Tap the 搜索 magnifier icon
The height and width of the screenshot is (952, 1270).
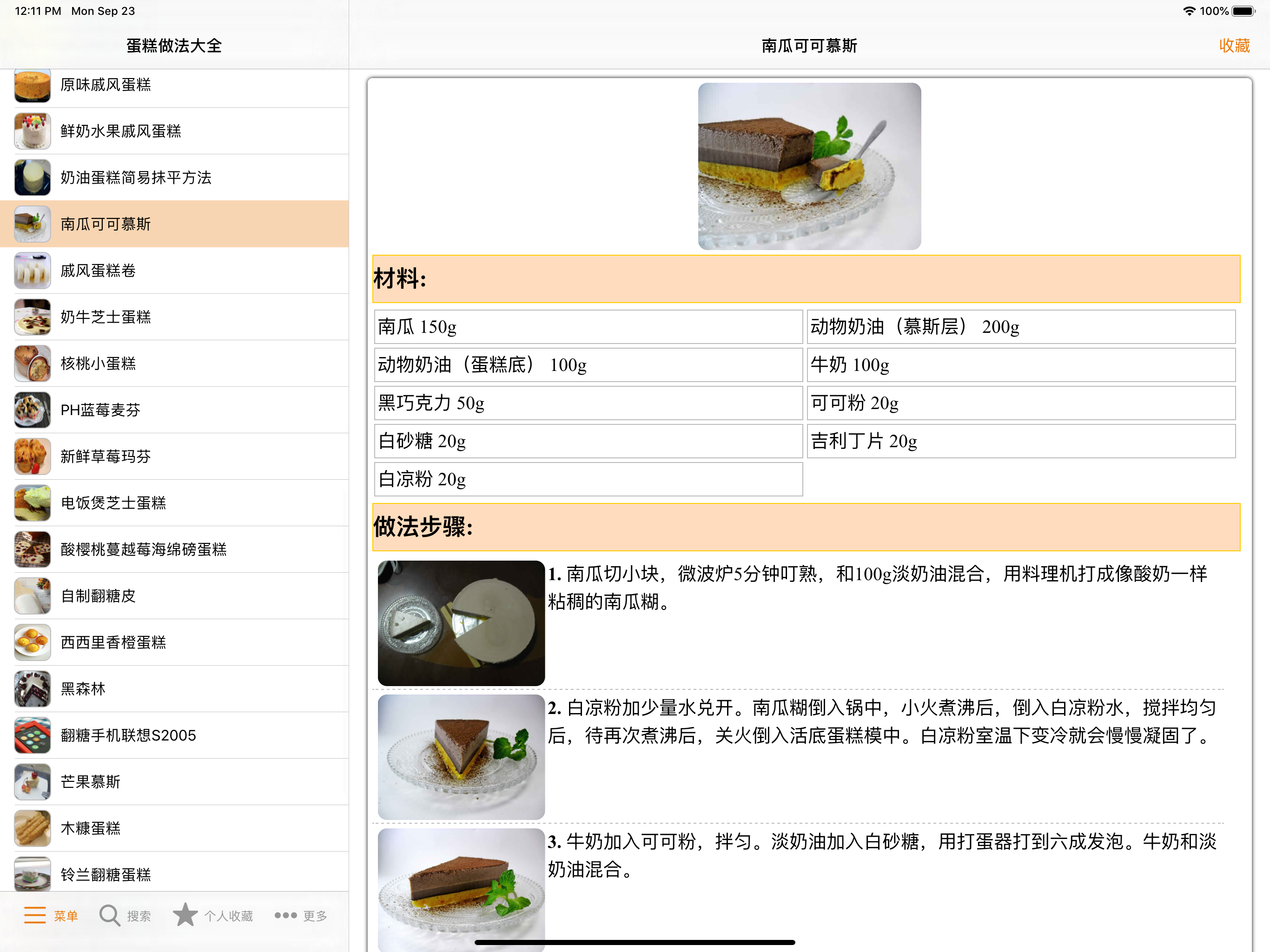[109, 915]
